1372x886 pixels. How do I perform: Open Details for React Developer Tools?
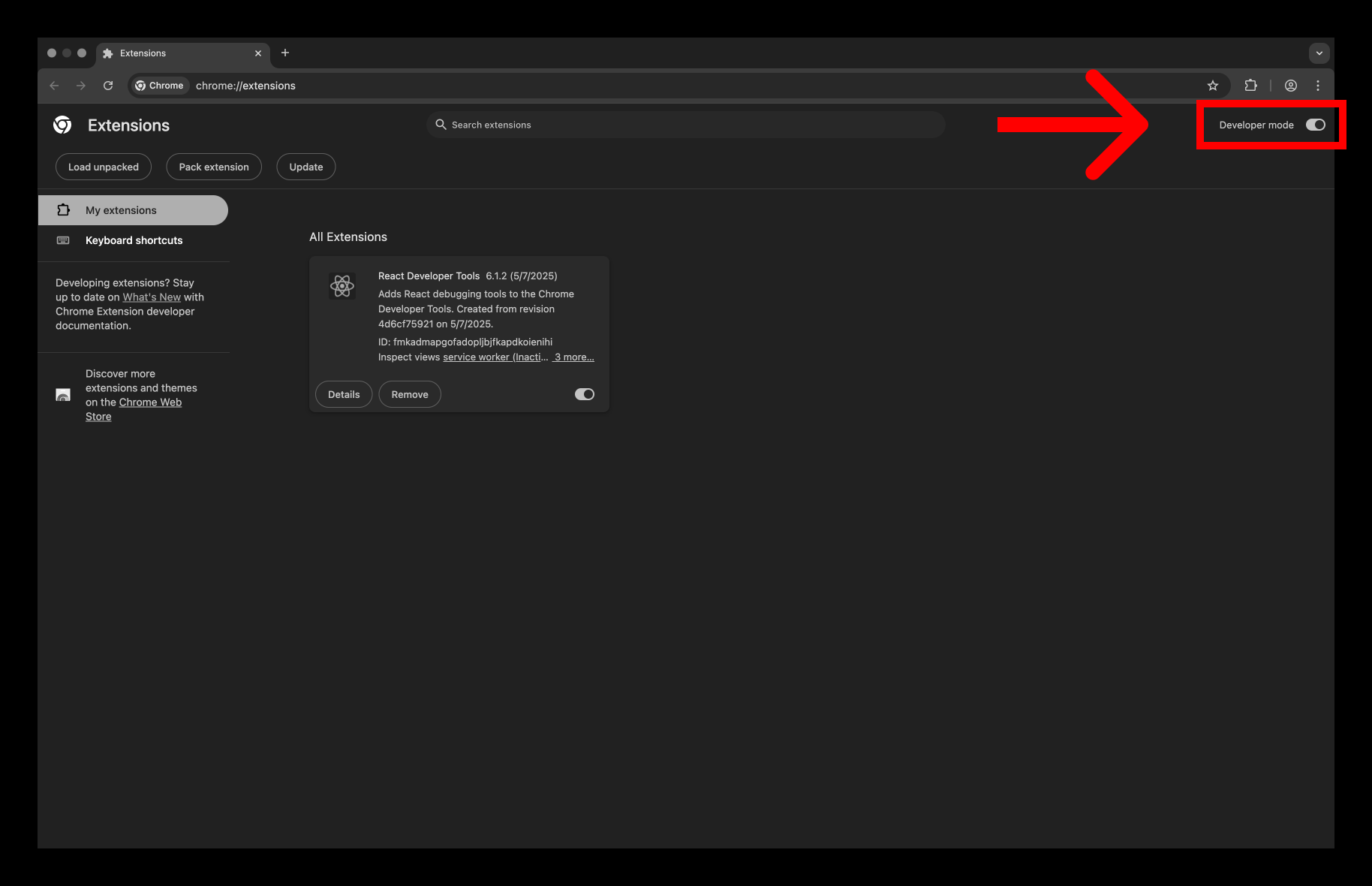point(344,394)
